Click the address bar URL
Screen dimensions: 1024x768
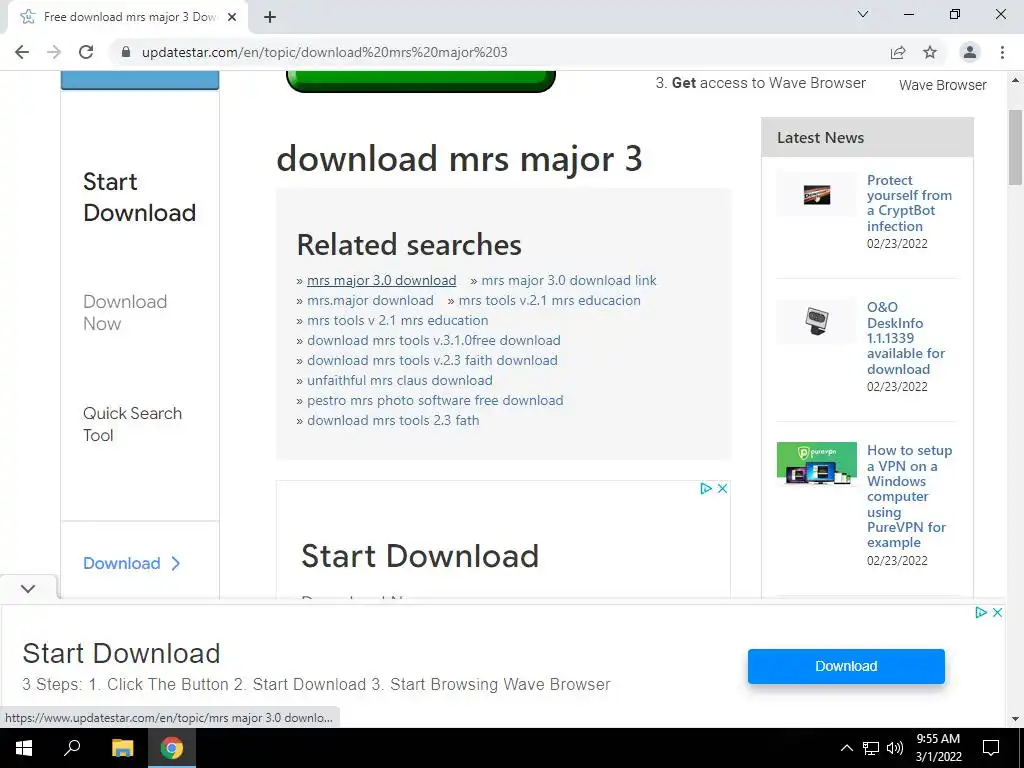point(325,52)
